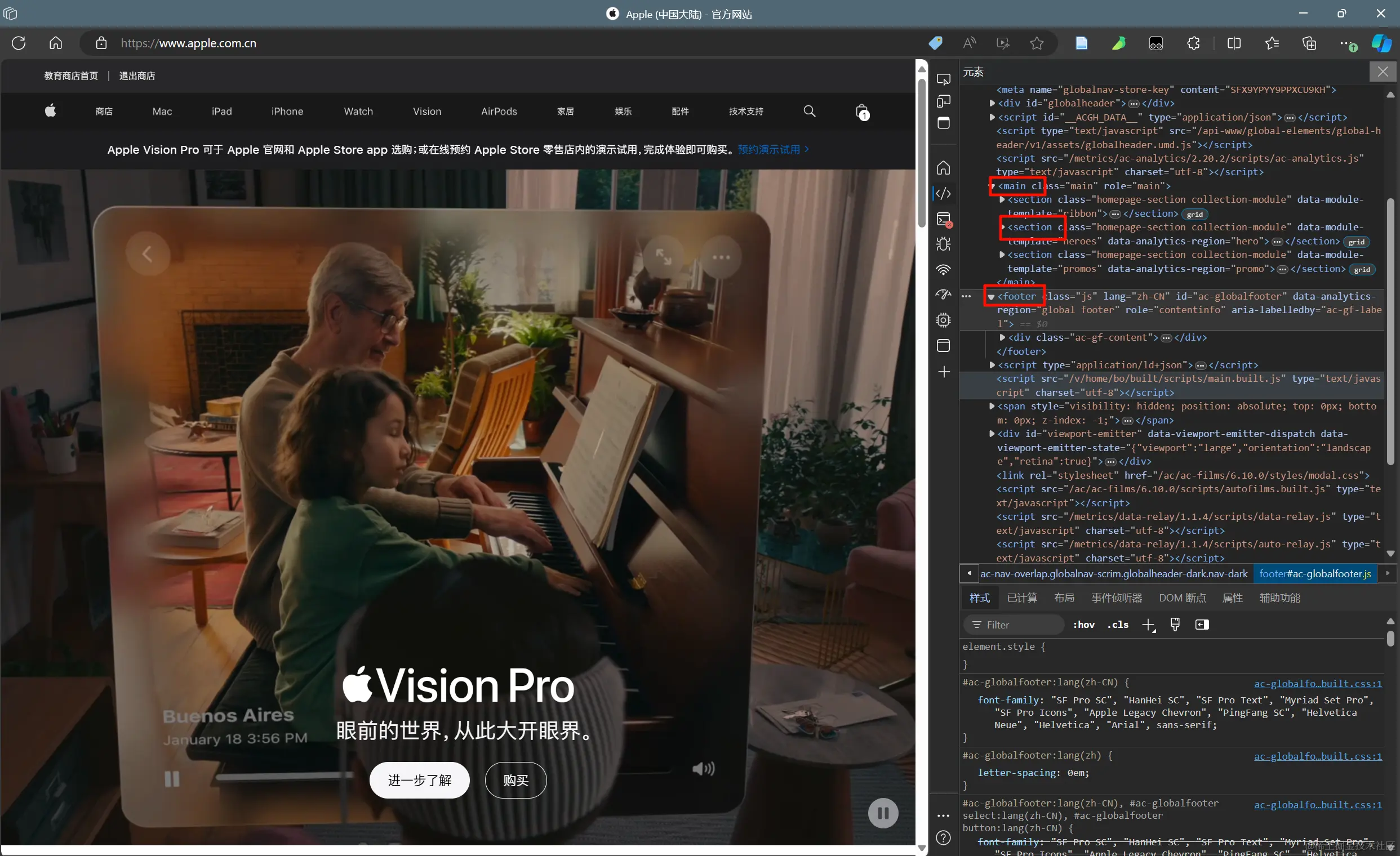1400x856 pixels.
Task: Click the webpage vertical scrollbar thumb
Action: (x=922, y=152)
